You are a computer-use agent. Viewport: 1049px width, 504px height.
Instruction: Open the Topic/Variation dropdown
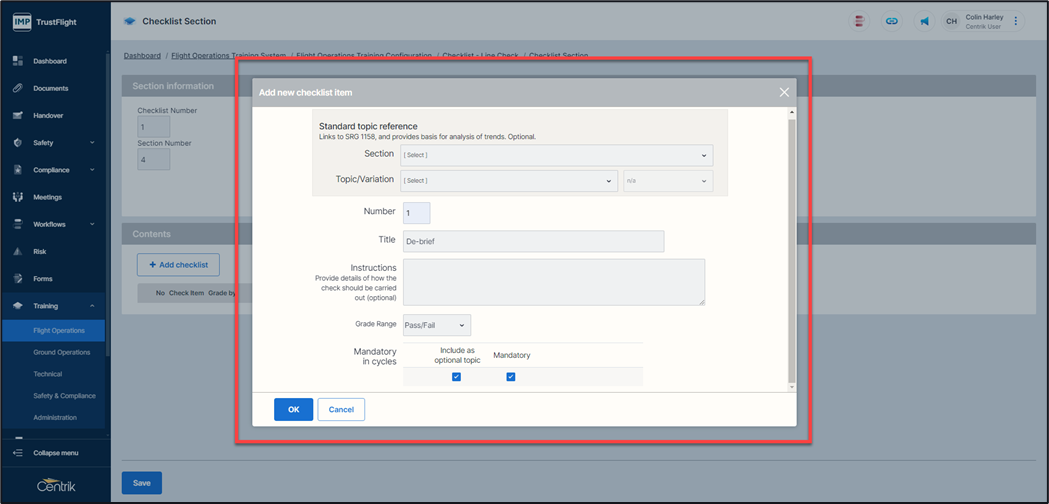tap(508, 181)
